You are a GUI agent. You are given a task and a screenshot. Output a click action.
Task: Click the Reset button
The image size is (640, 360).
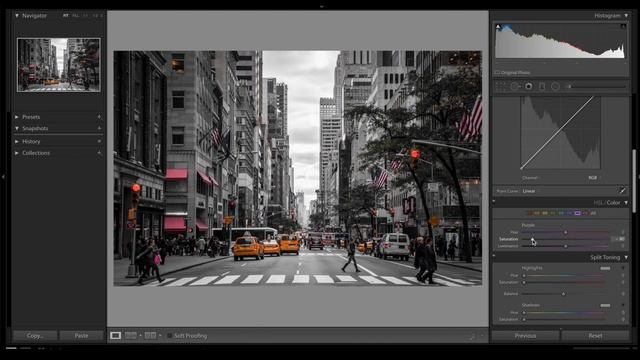pos(595,336)
